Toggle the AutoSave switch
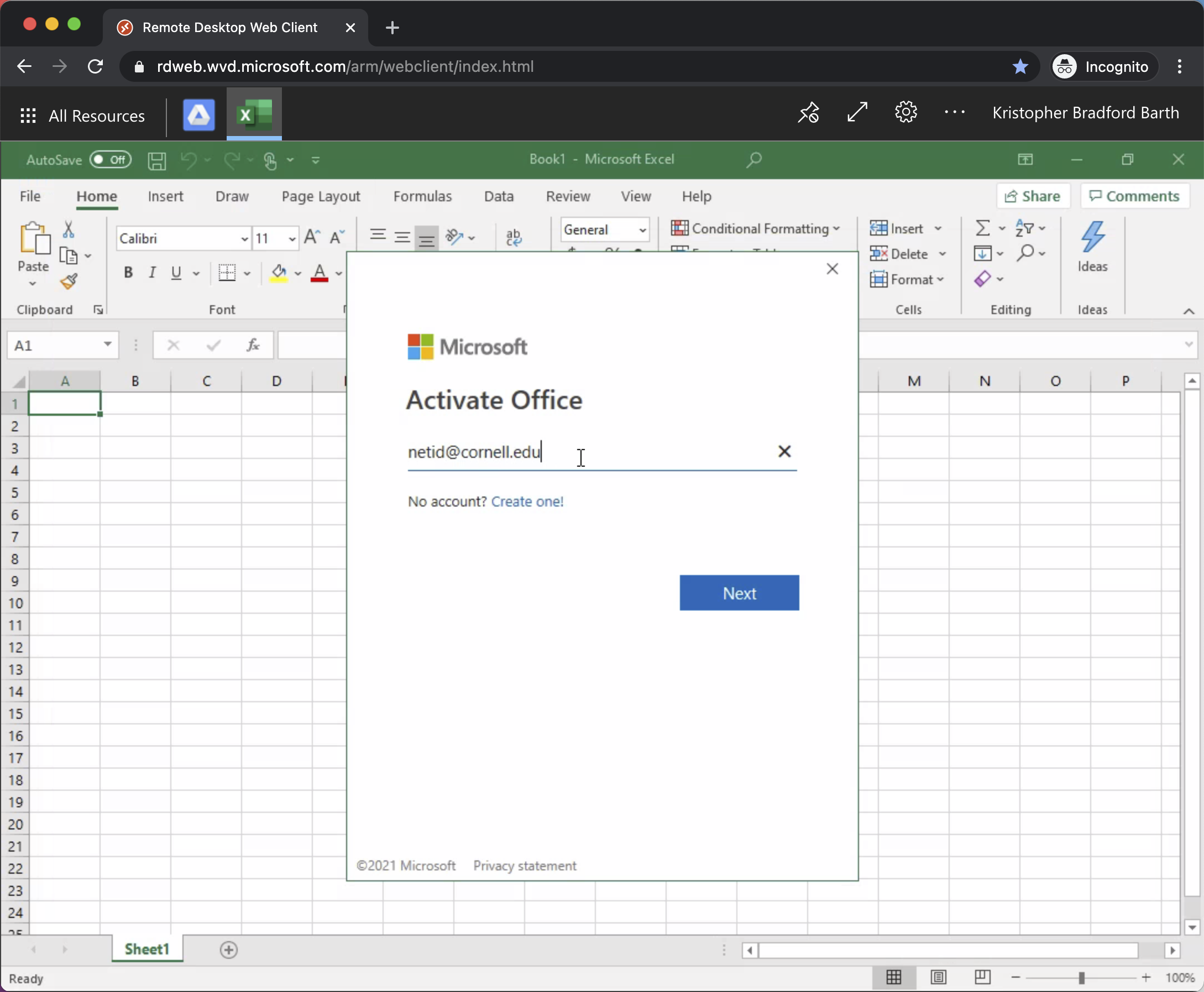Screen dimensions: 1204x992 pos(110,159)
